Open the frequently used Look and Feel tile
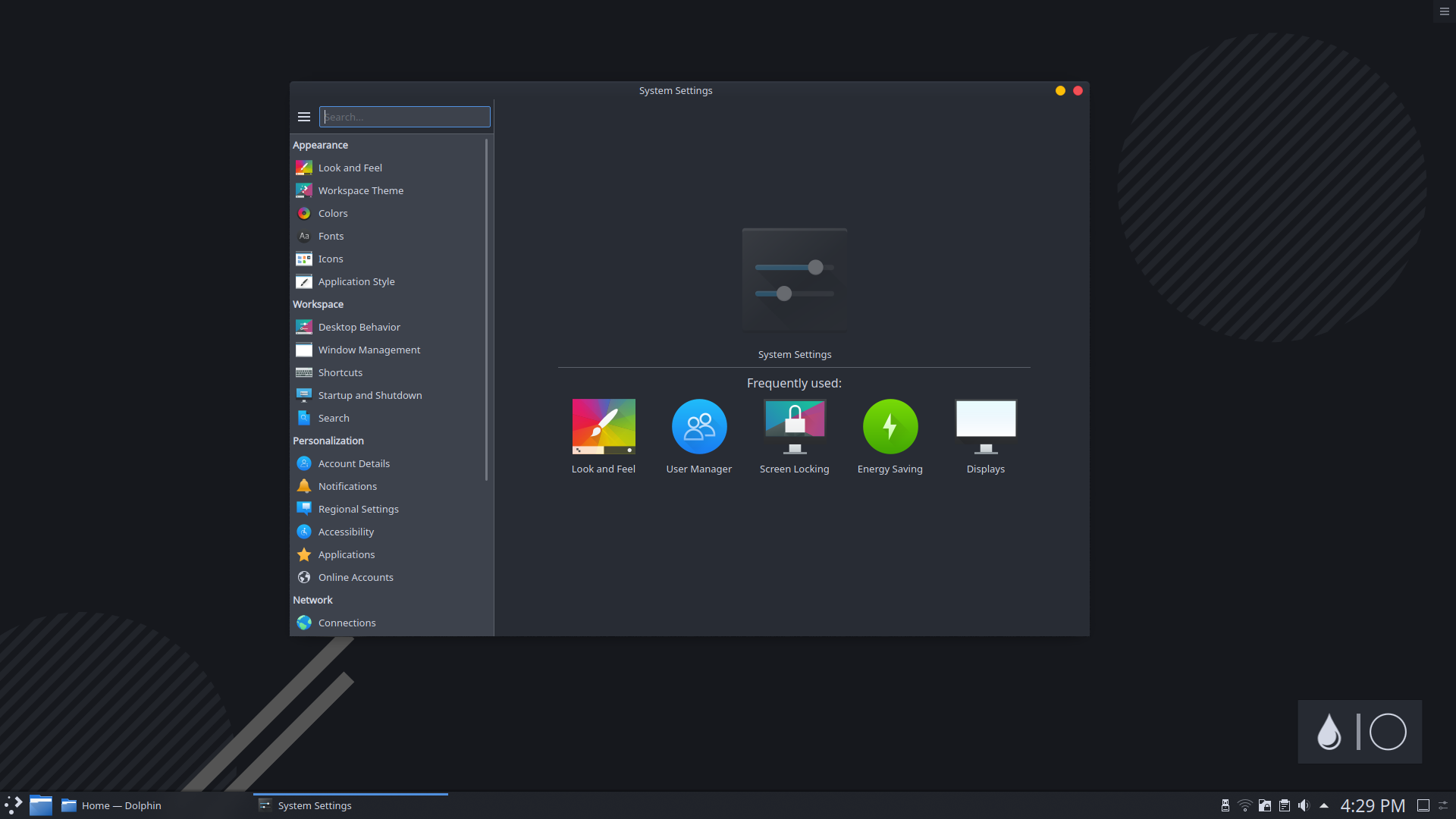Screen dimensions: 1456x819 (604, 437)
